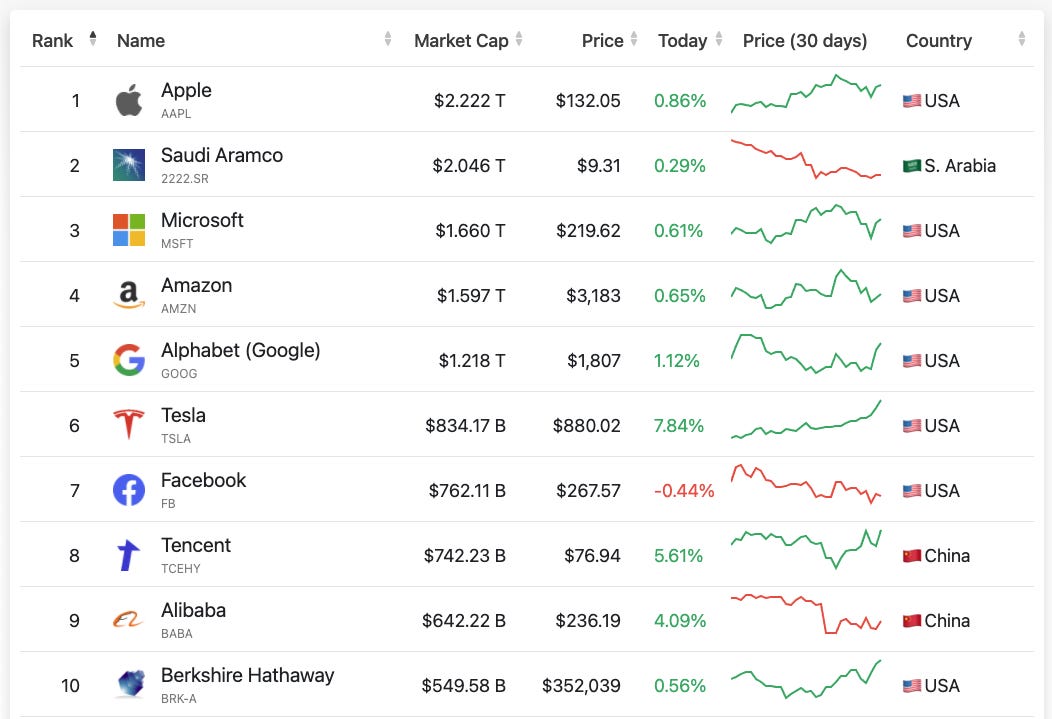Click the Amazon logo icon

point(129,295)
